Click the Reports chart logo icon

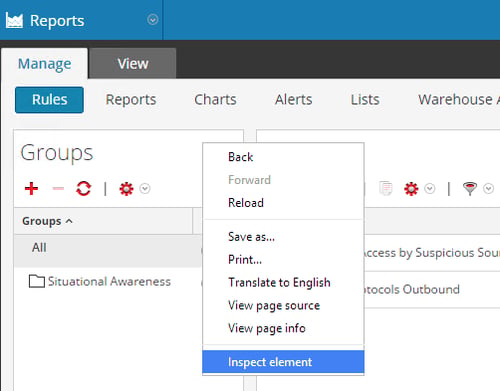point(14,20)
